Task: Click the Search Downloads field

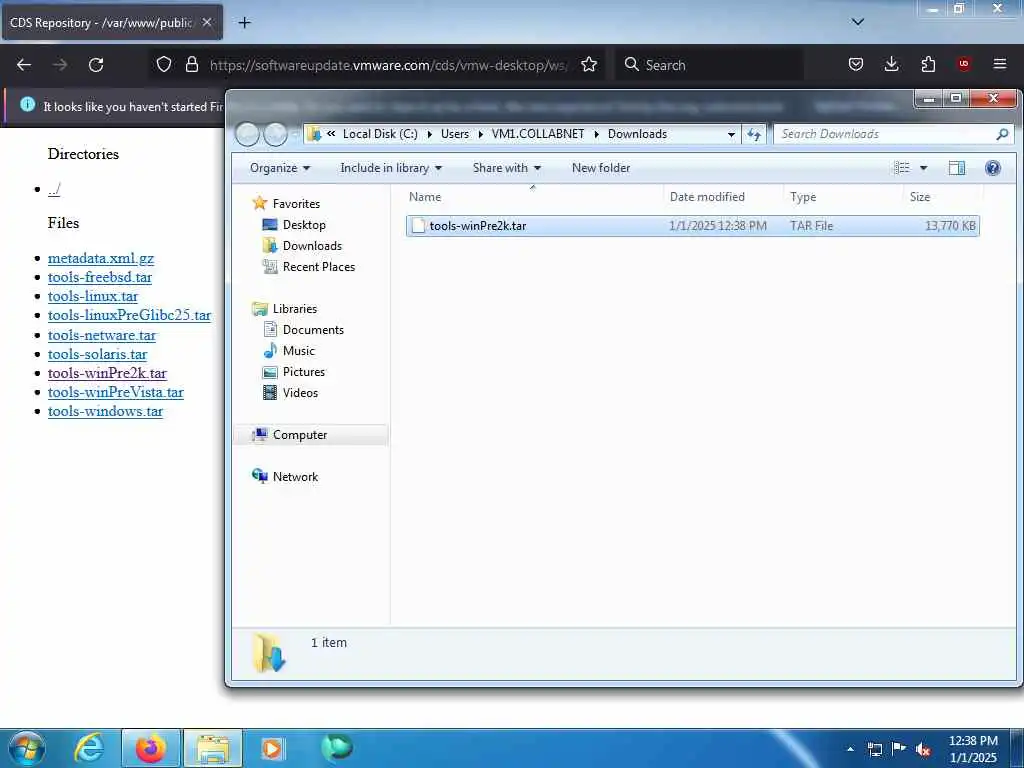Action: click(885, 134)
